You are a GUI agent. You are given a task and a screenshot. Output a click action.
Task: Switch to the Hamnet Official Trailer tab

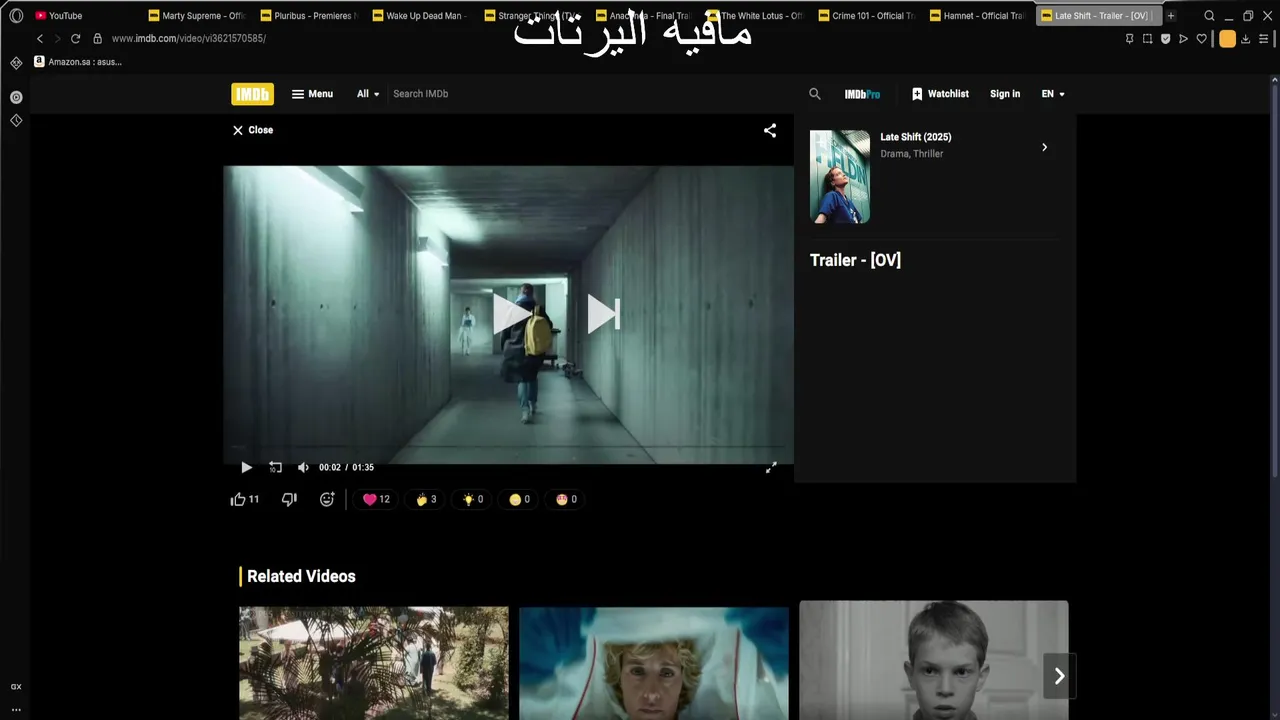979,16
